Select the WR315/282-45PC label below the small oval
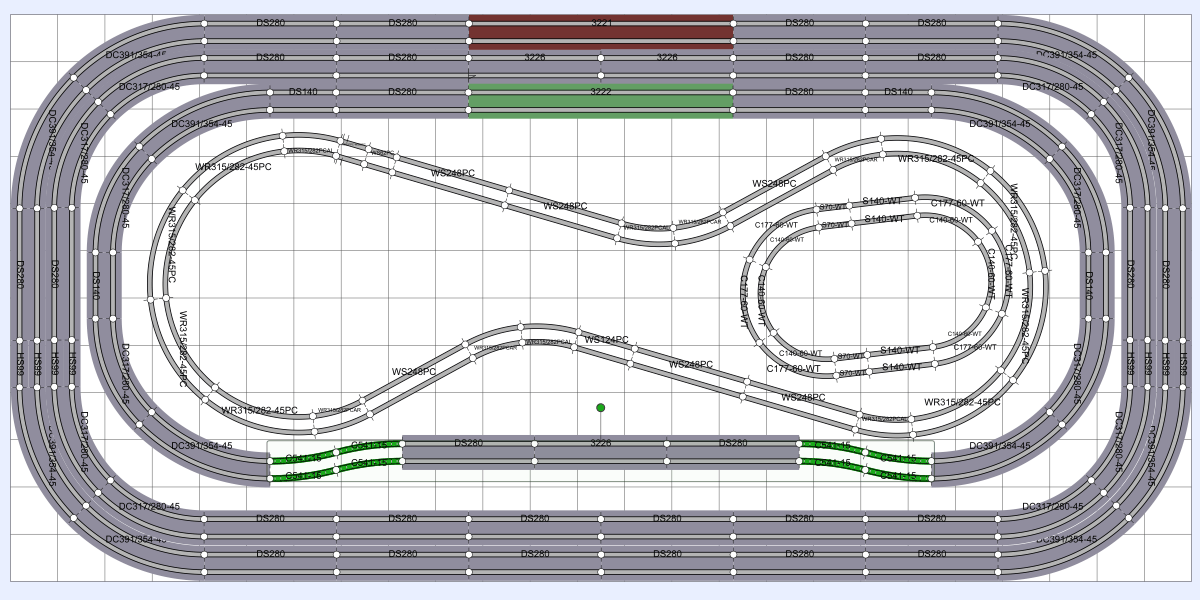The image size is (1200, 600). pos(962,403)
